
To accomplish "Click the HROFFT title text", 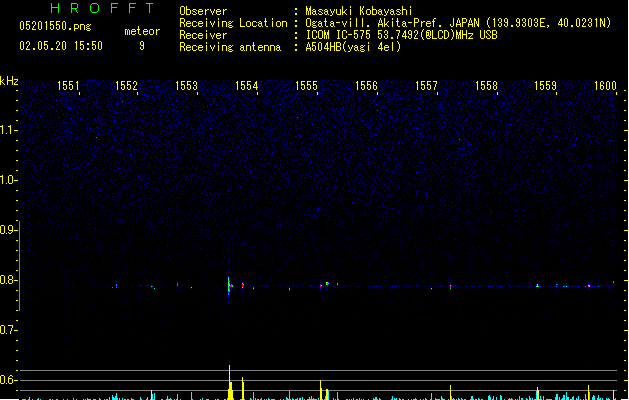I will click(102, 8).
